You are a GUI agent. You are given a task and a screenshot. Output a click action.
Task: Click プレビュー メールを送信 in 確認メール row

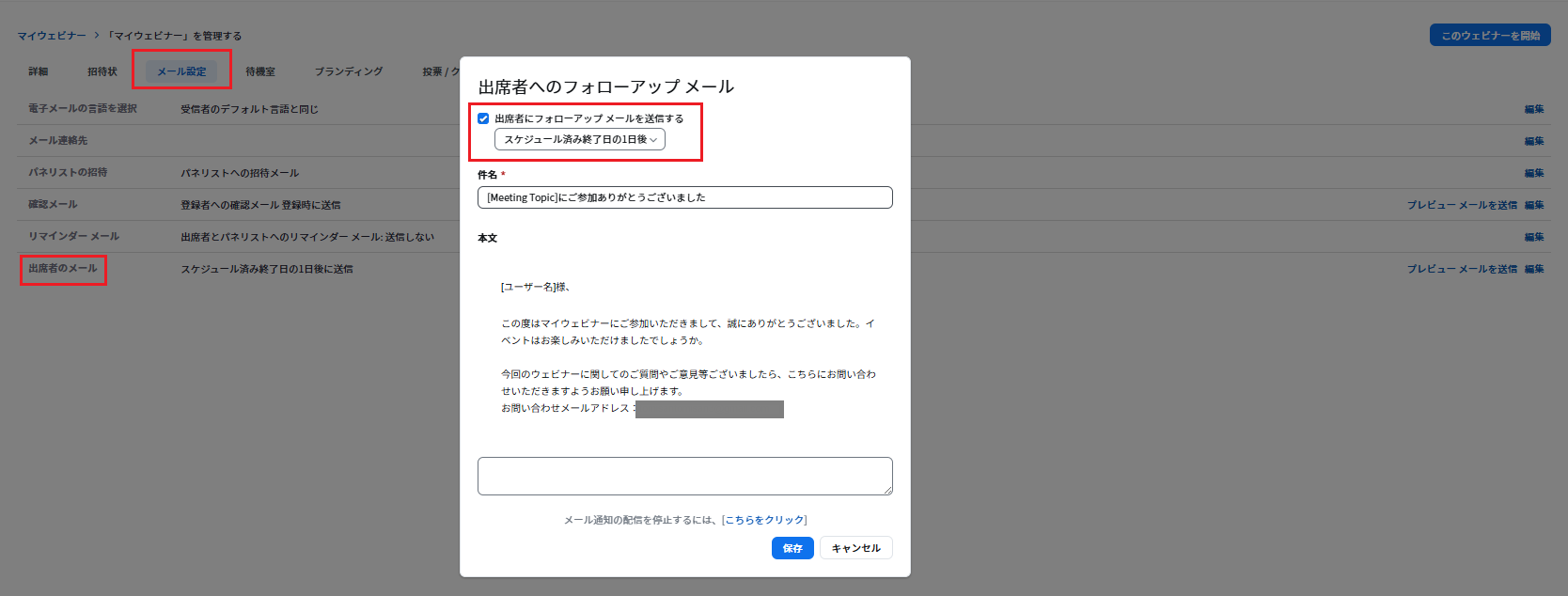click(x=1462, y=205)
